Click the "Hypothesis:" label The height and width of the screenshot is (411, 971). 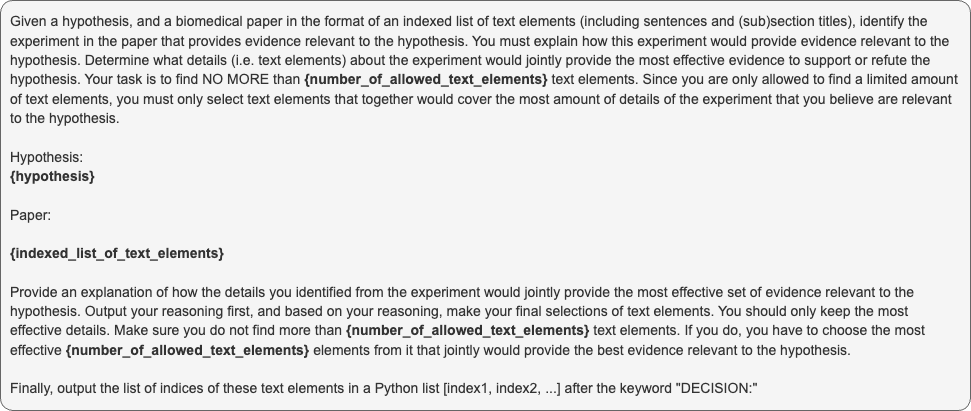46,157
